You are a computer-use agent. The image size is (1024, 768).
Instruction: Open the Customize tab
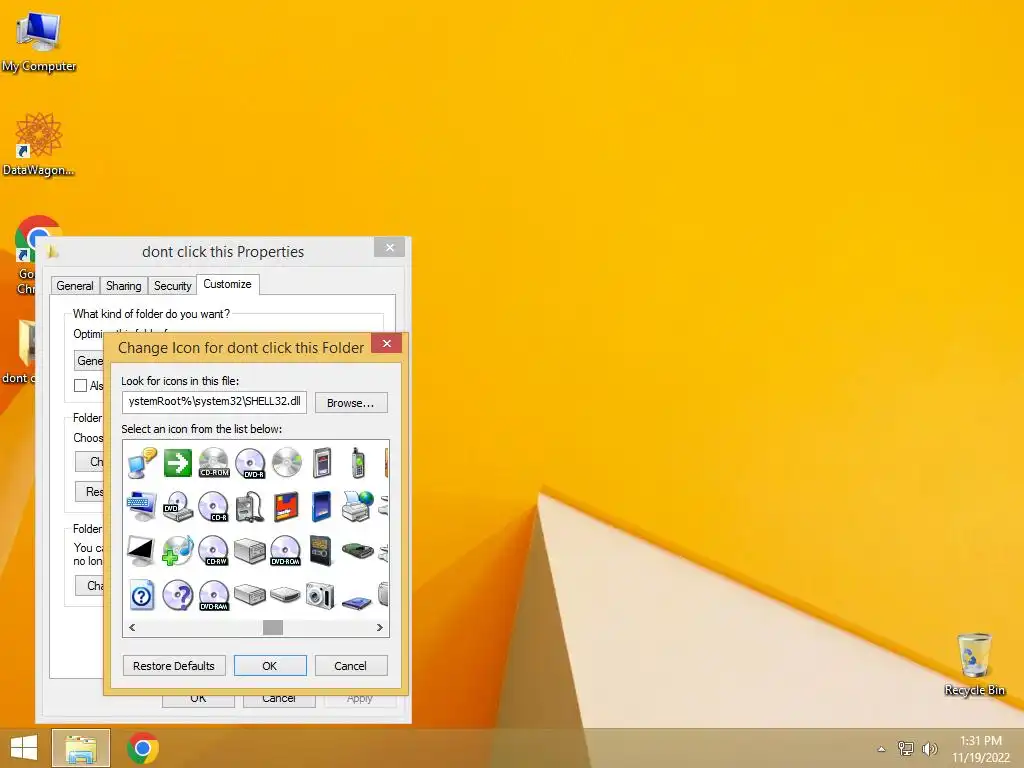click(x=227, y=284)
